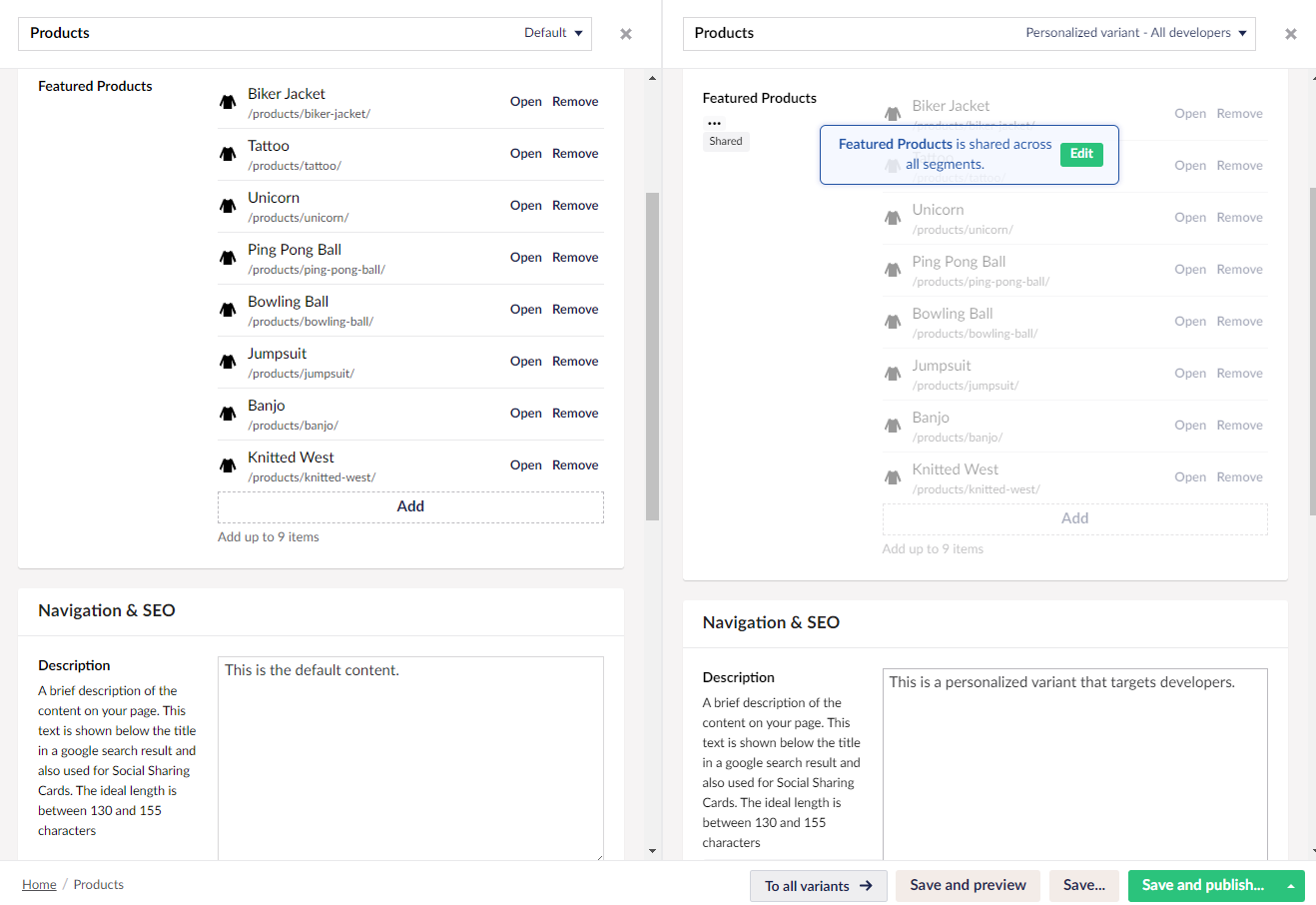Click the jacket icon beside Biker Jacket in left panel
The width and height of the screenshot is (1316, 905).
pyautogui.click(x=228, y=102)
